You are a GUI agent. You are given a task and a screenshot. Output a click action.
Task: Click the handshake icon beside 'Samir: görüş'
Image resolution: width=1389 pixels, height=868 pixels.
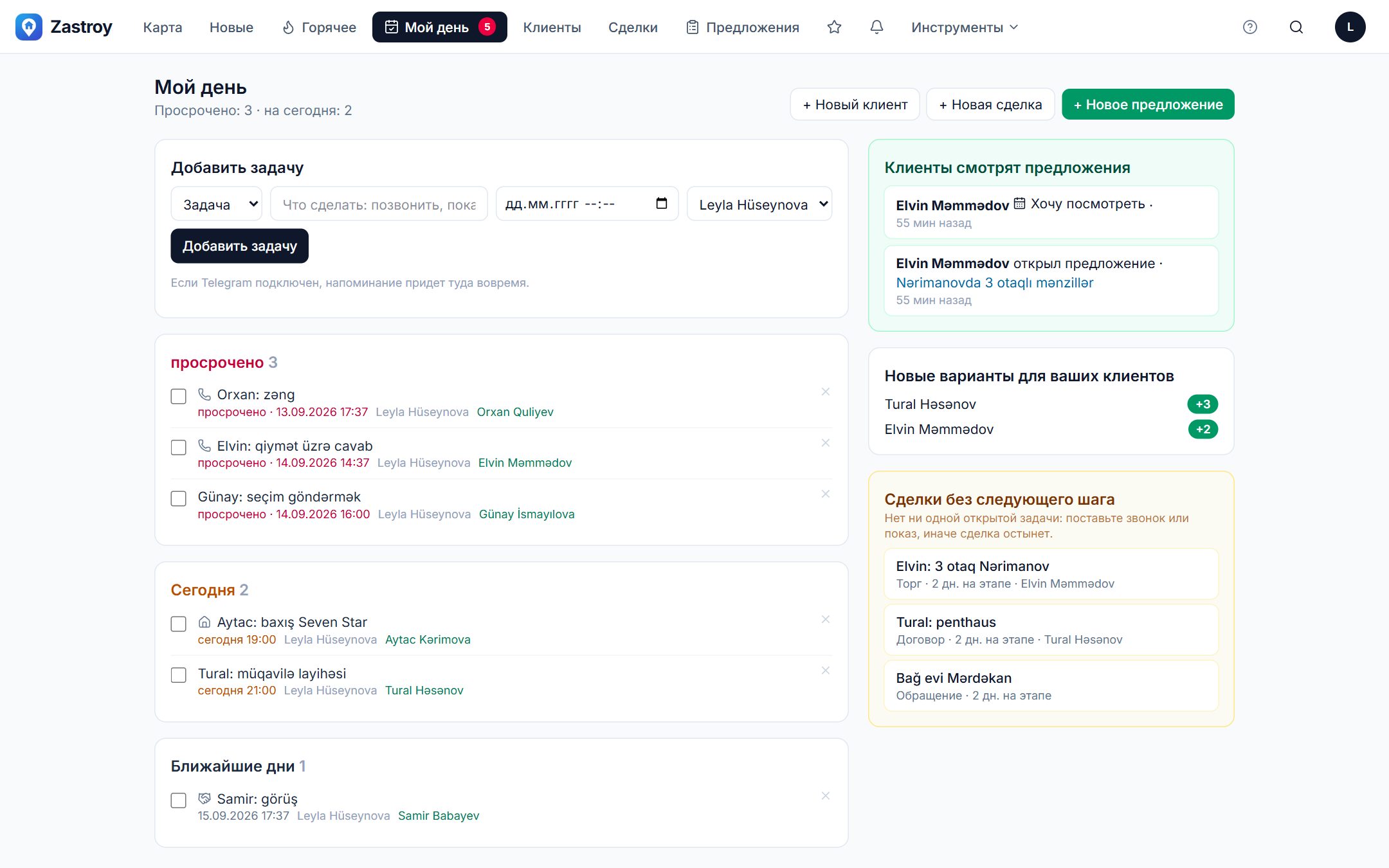(204, 799)
